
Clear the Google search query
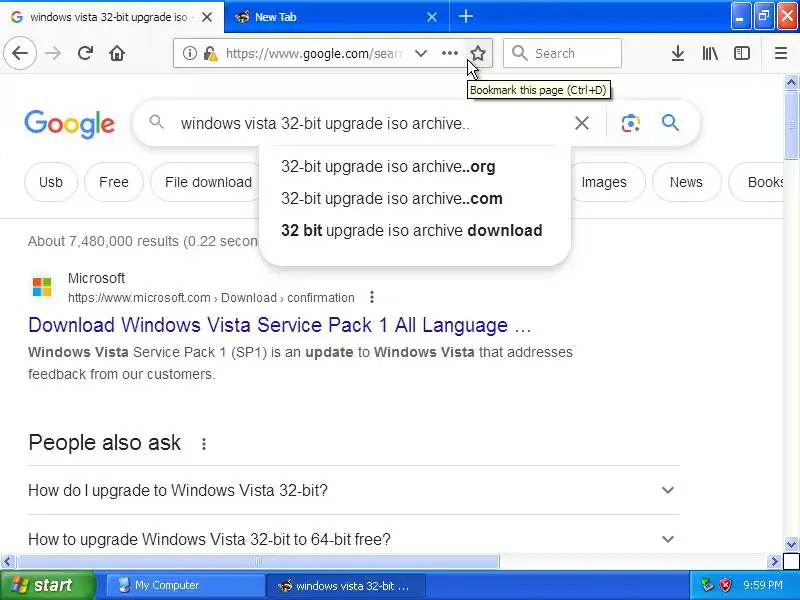582,123
